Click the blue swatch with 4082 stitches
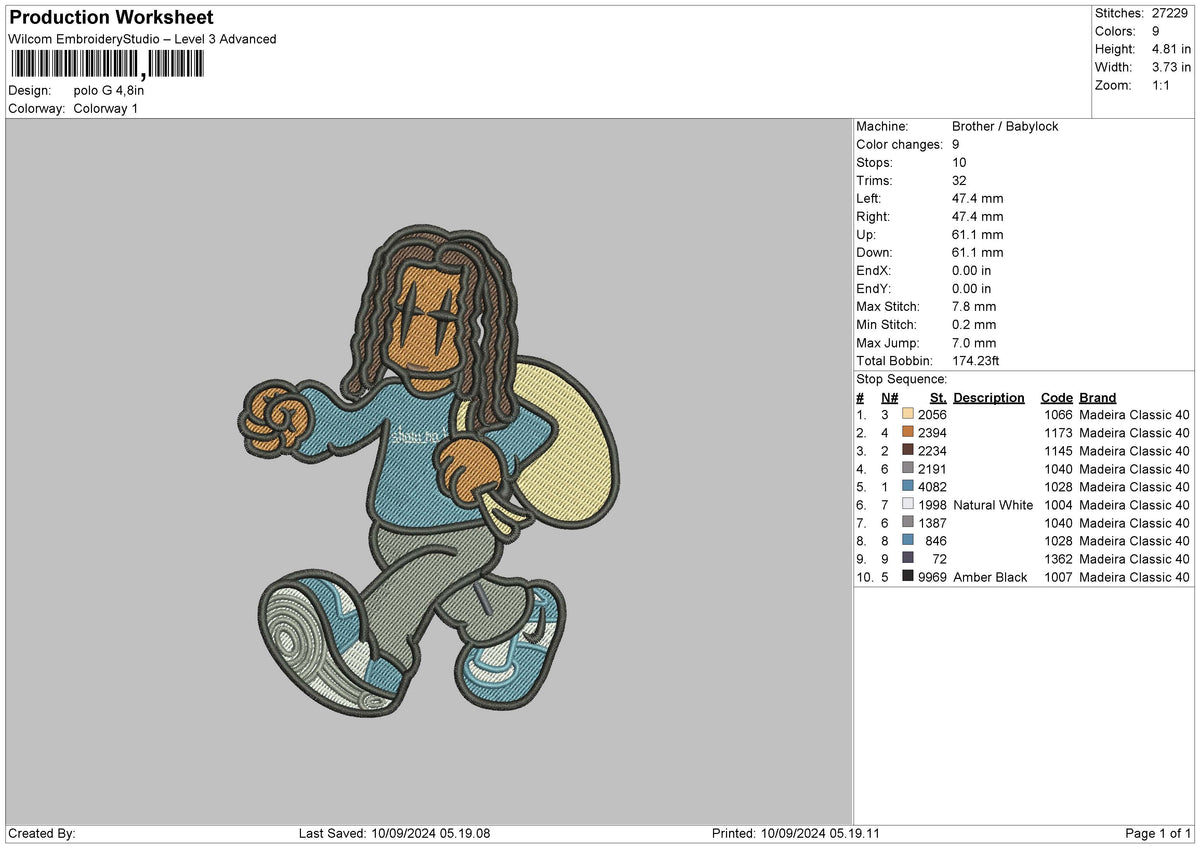The height and width of the screenshot is (848, 1200). [x=908, y=486]
